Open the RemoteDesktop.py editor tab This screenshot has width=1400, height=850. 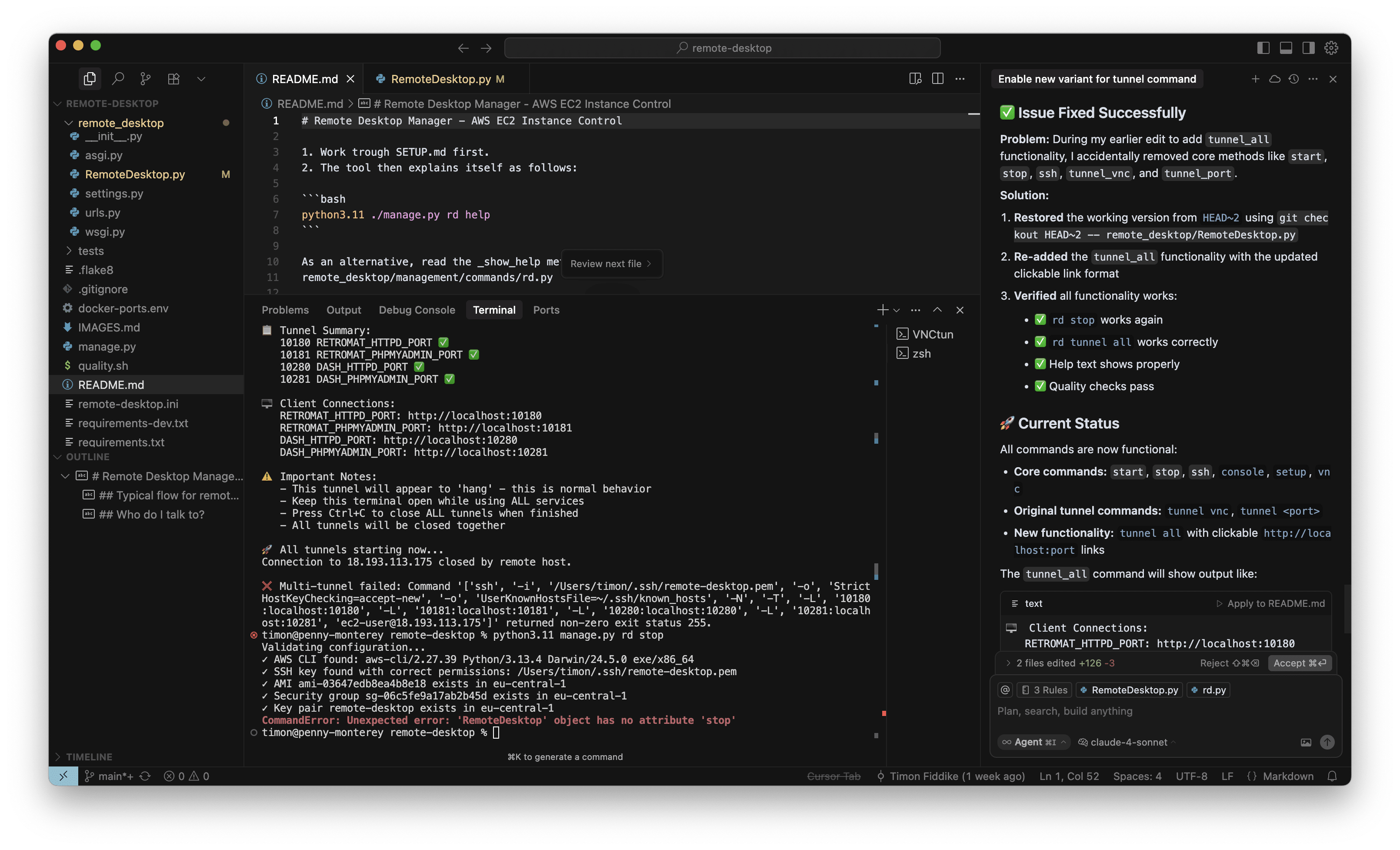(440, 79)
